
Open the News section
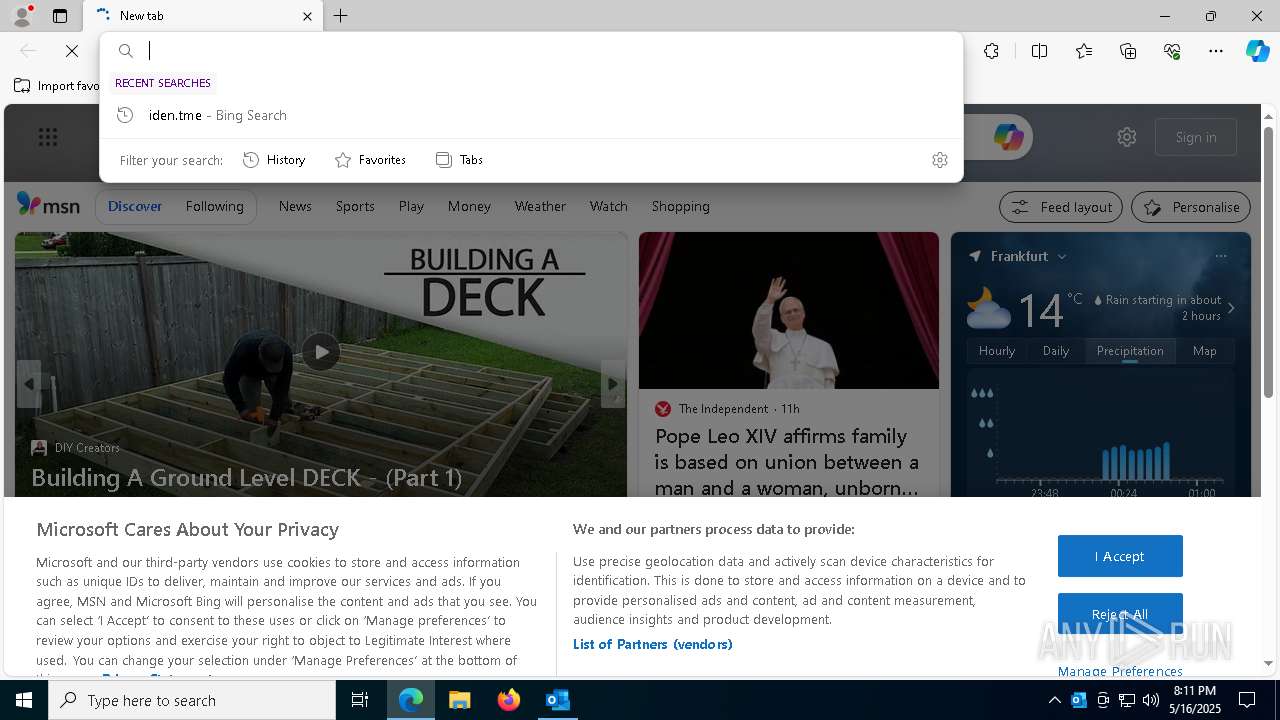pyautogui.click(x=295, y=206)
